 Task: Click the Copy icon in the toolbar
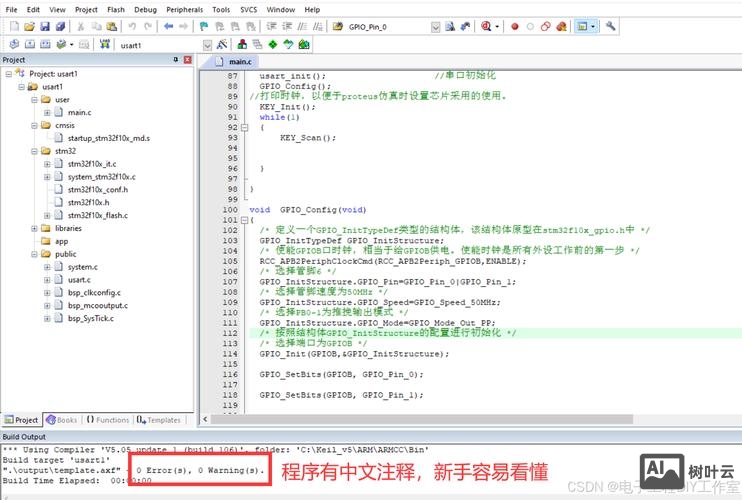point(97,26)
